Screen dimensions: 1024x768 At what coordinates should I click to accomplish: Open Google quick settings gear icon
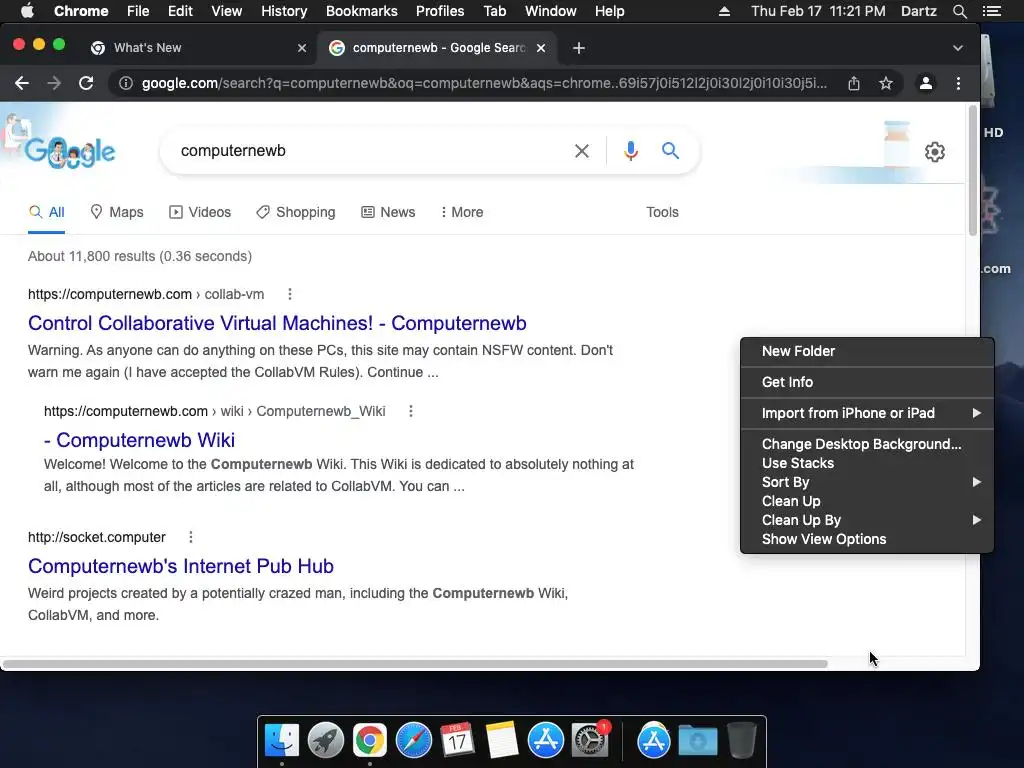935,152
